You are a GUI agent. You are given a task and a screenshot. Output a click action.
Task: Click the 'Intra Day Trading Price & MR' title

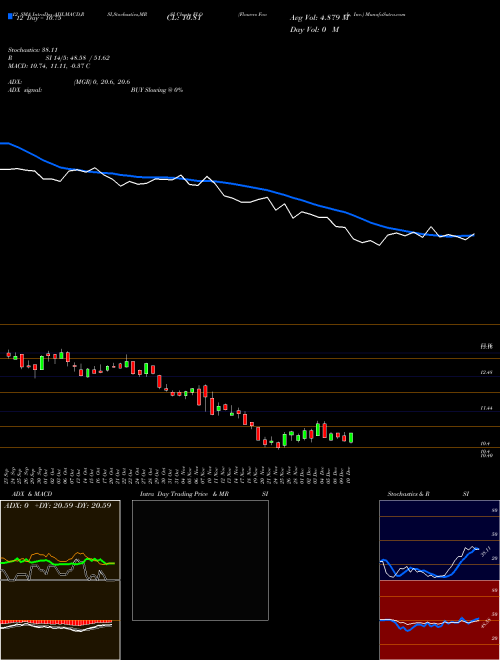[185, 494]
